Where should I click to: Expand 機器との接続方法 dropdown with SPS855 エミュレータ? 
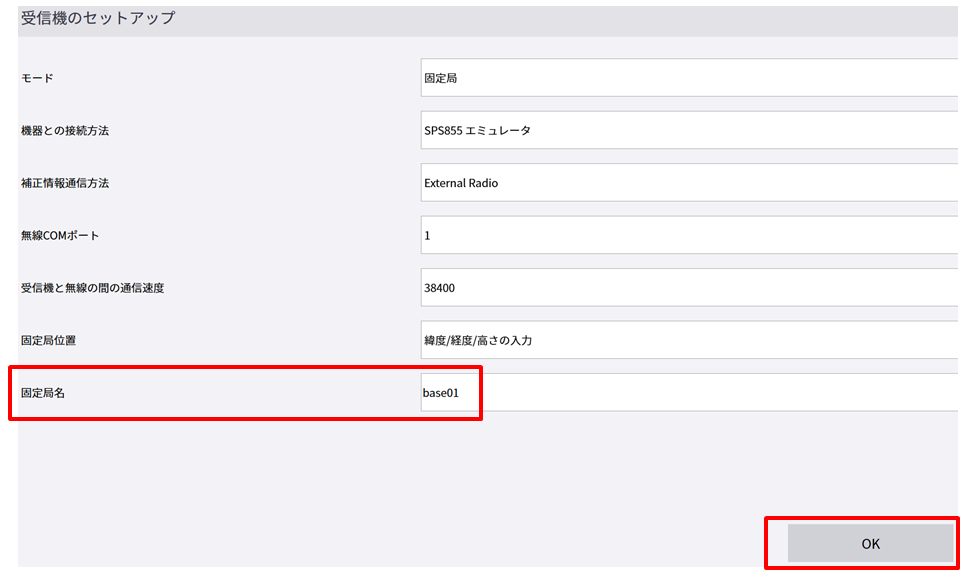pyautogui.click(x=688, y=130)
